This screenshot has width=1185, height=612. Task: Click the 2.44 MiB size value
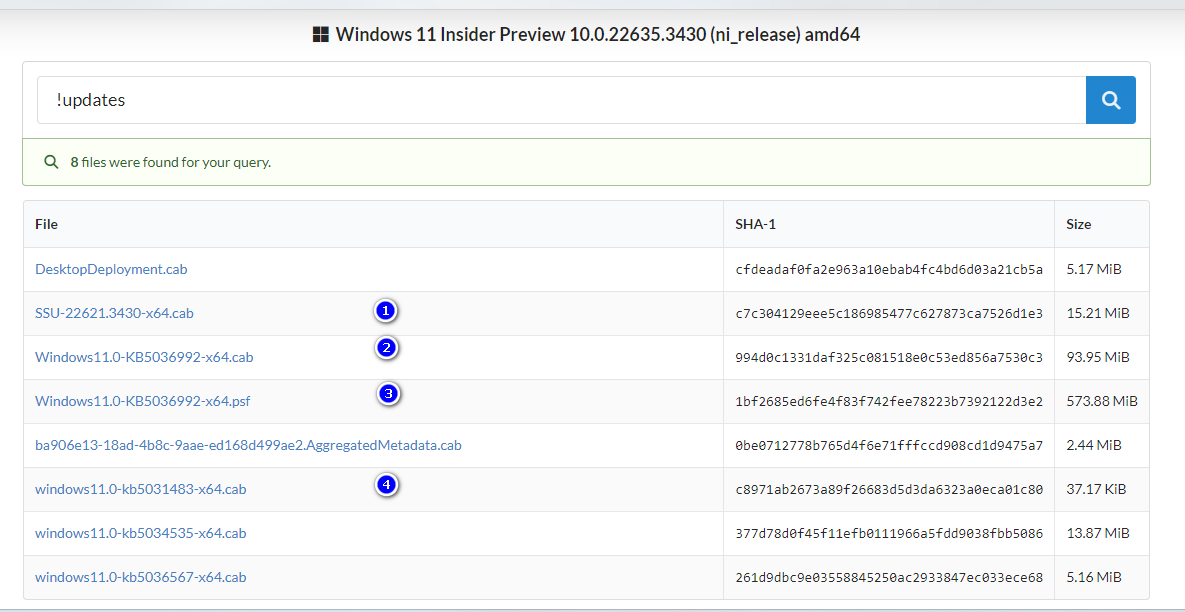point(1094,445)
